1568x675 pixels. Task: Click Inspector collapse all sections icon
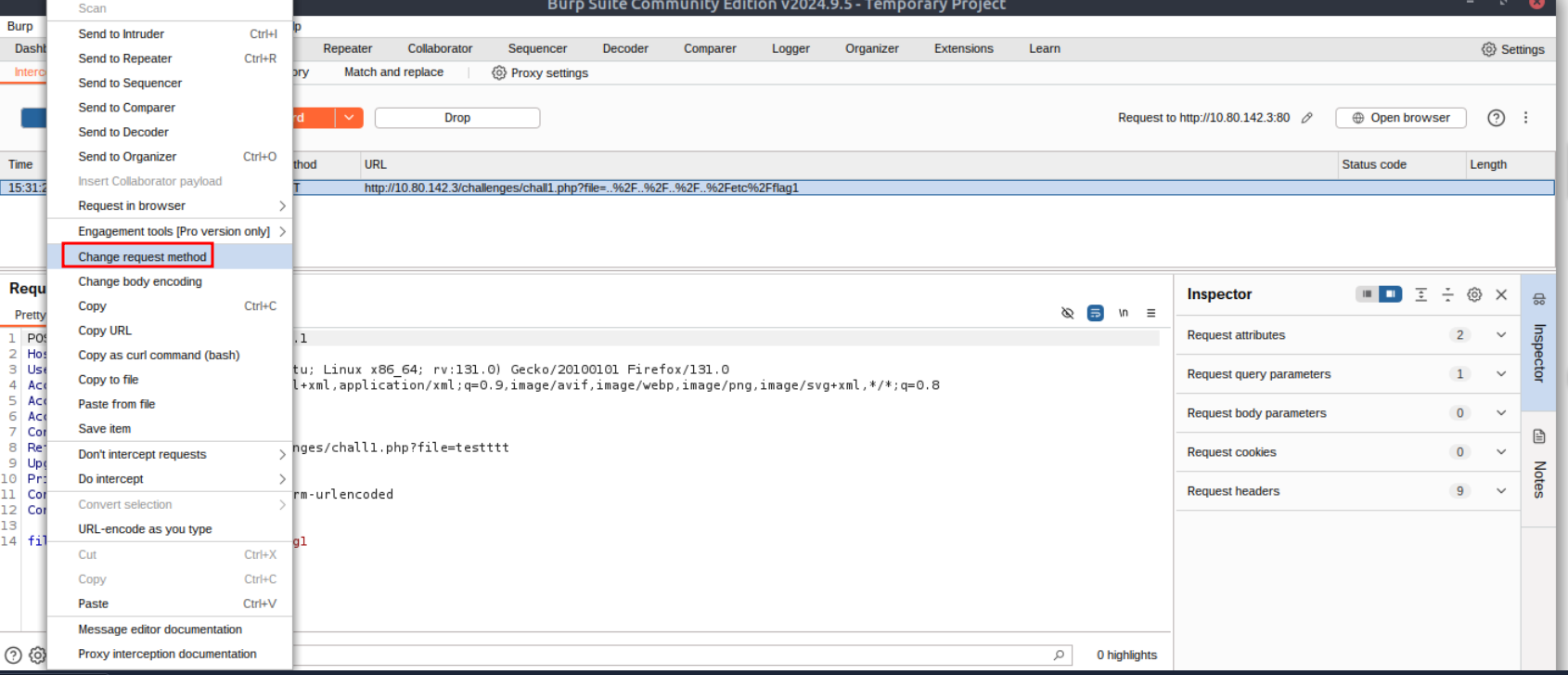[x=1447, y=294]
